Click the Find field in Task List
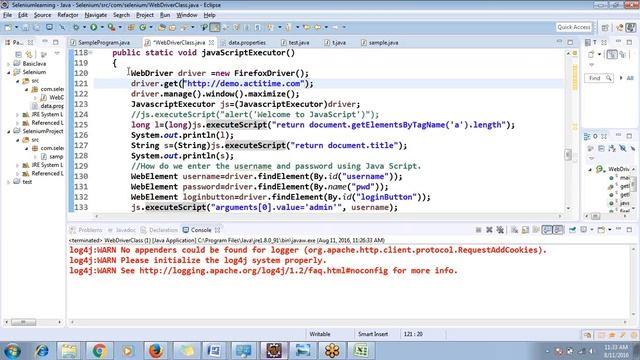The image size is (640, 360). [x=599, y=78]
